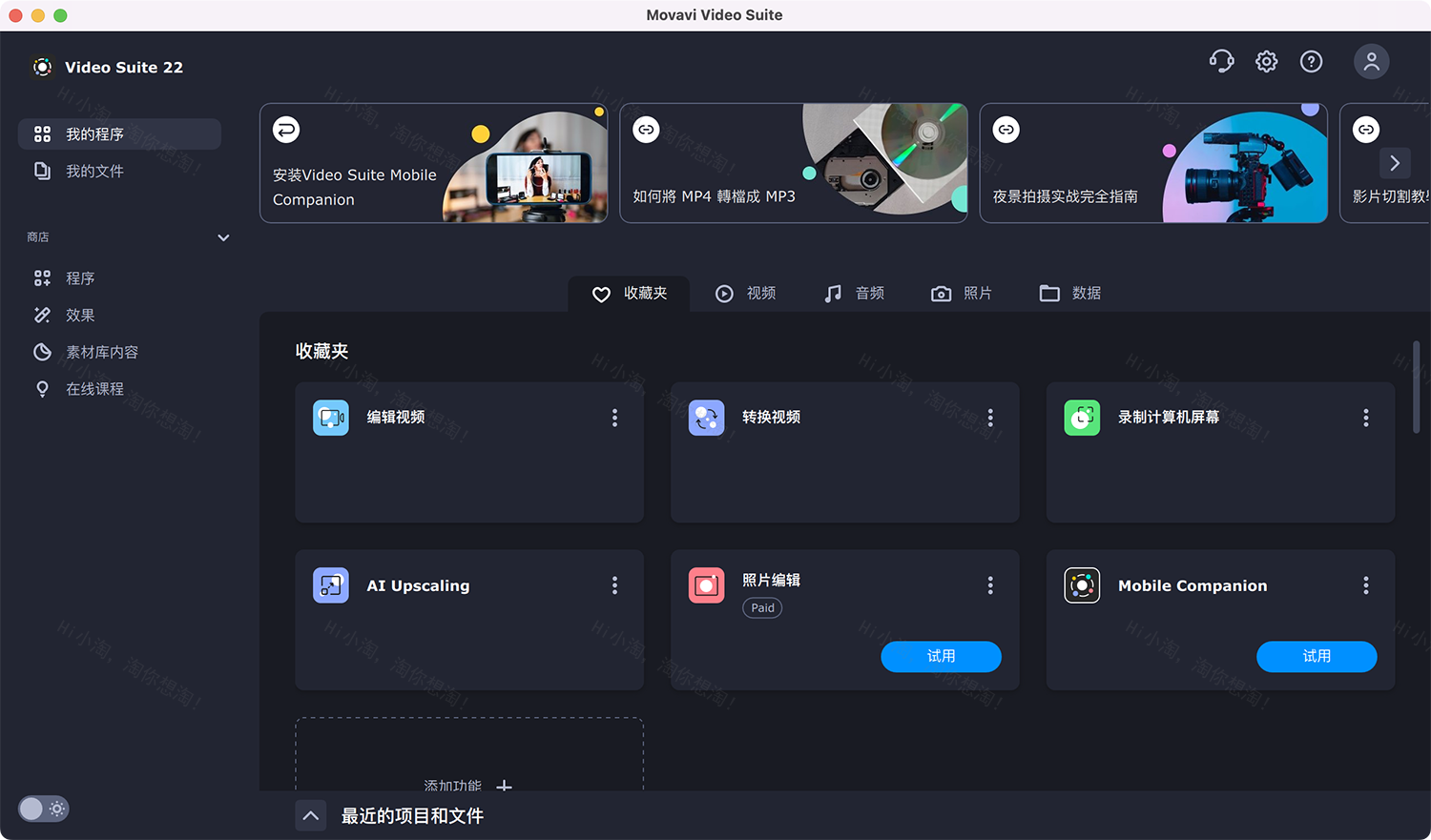
Task: Open the AI Upscaling card title
Action: coord(418,585)
